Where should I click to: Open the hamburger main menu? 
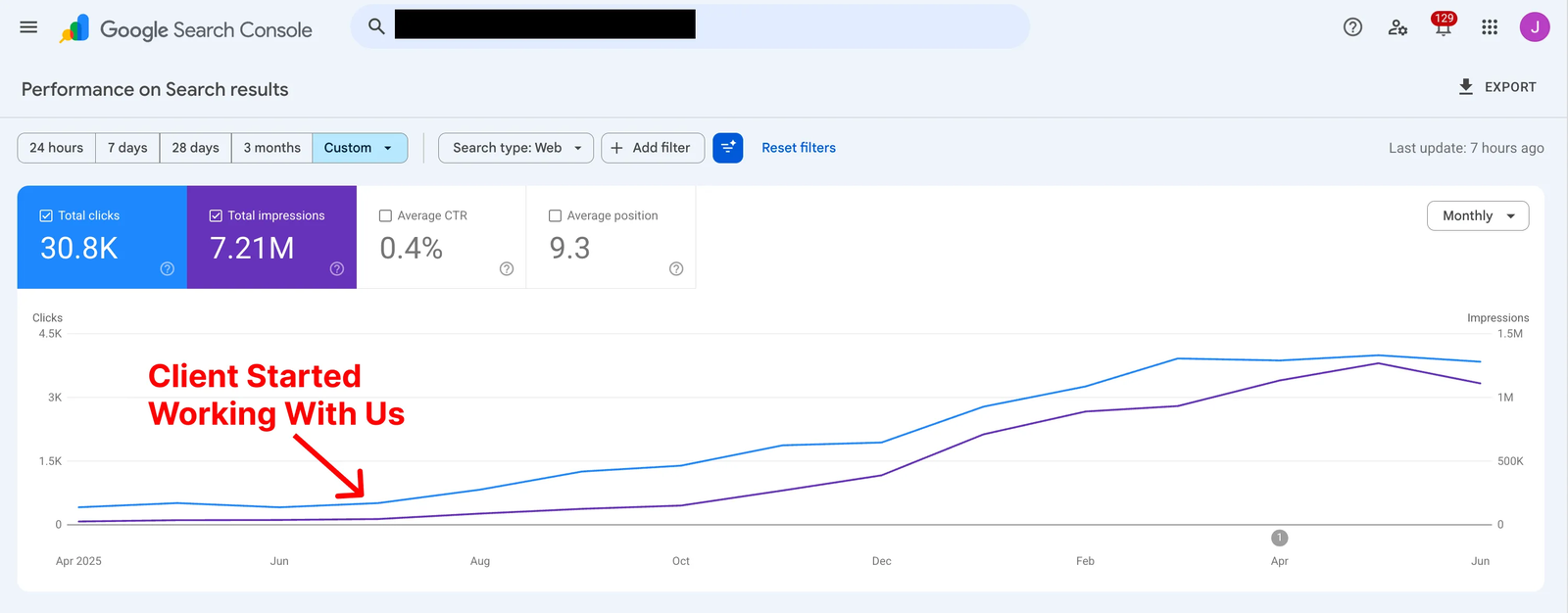coord(28,27)
